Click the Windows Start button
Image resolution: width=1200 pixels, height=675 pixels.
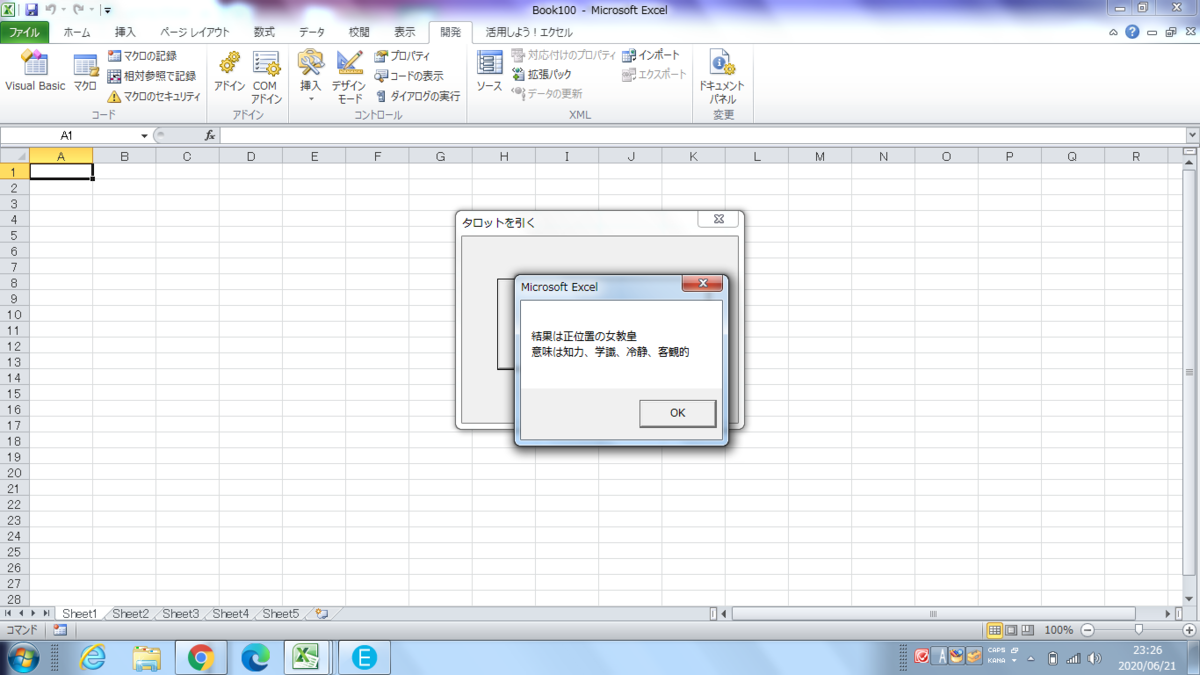[21, 657]
